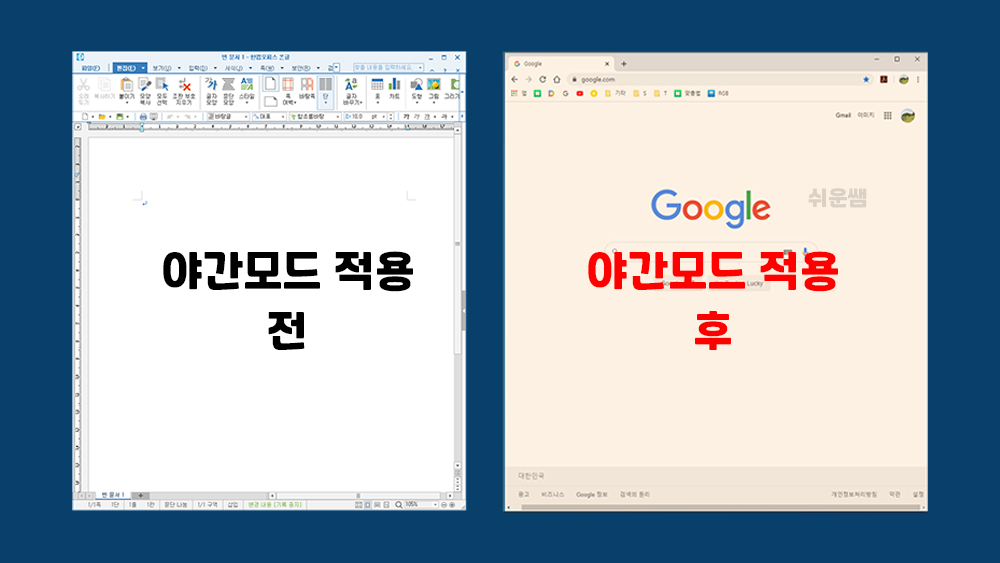Click the new document icon in Hangul toolbar
The width and height of the screenshot is (1000, 563).
click(x=85, y=117)
